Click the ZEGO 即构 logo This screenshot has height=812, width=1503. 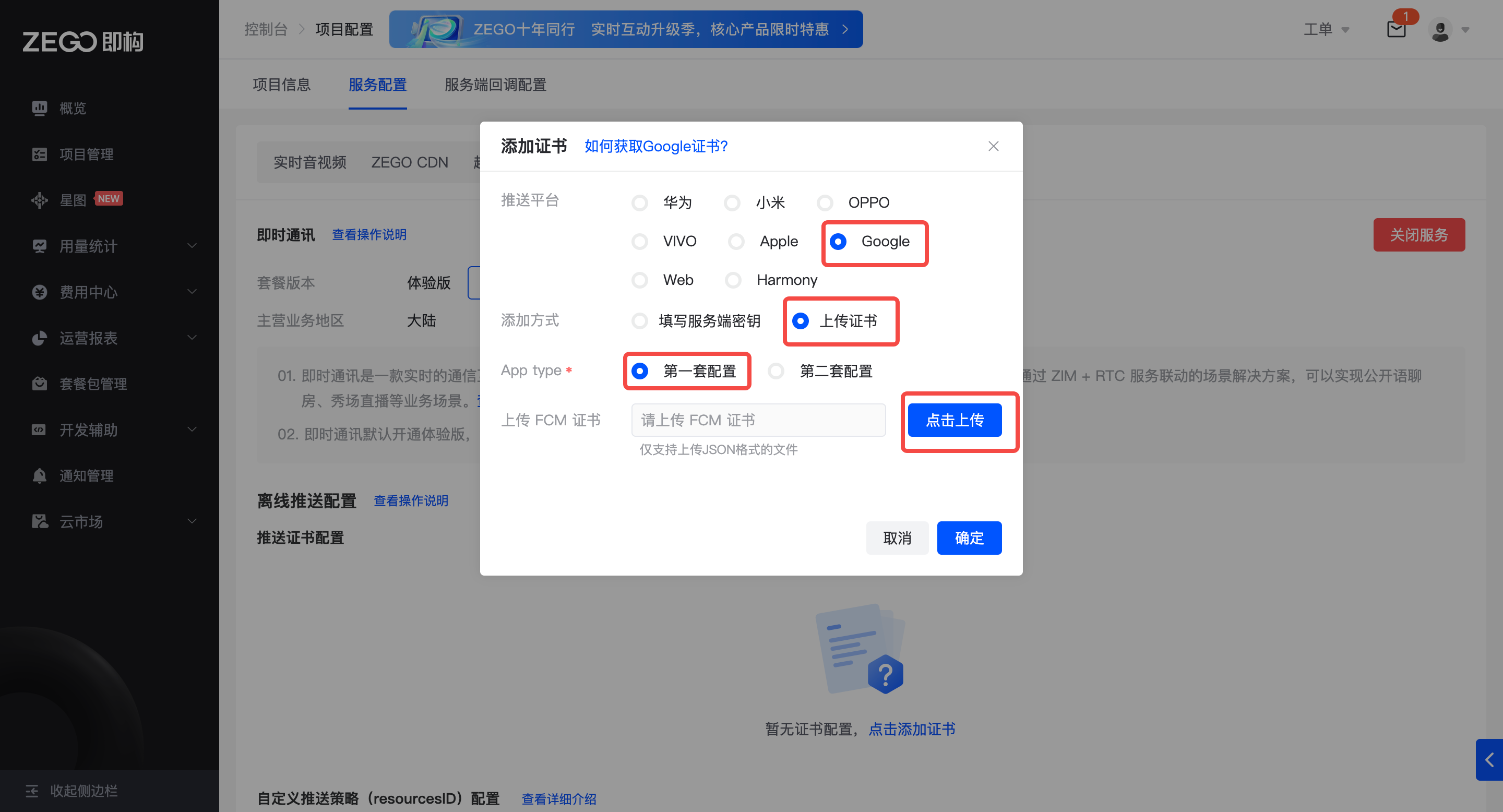coord(82,41)
